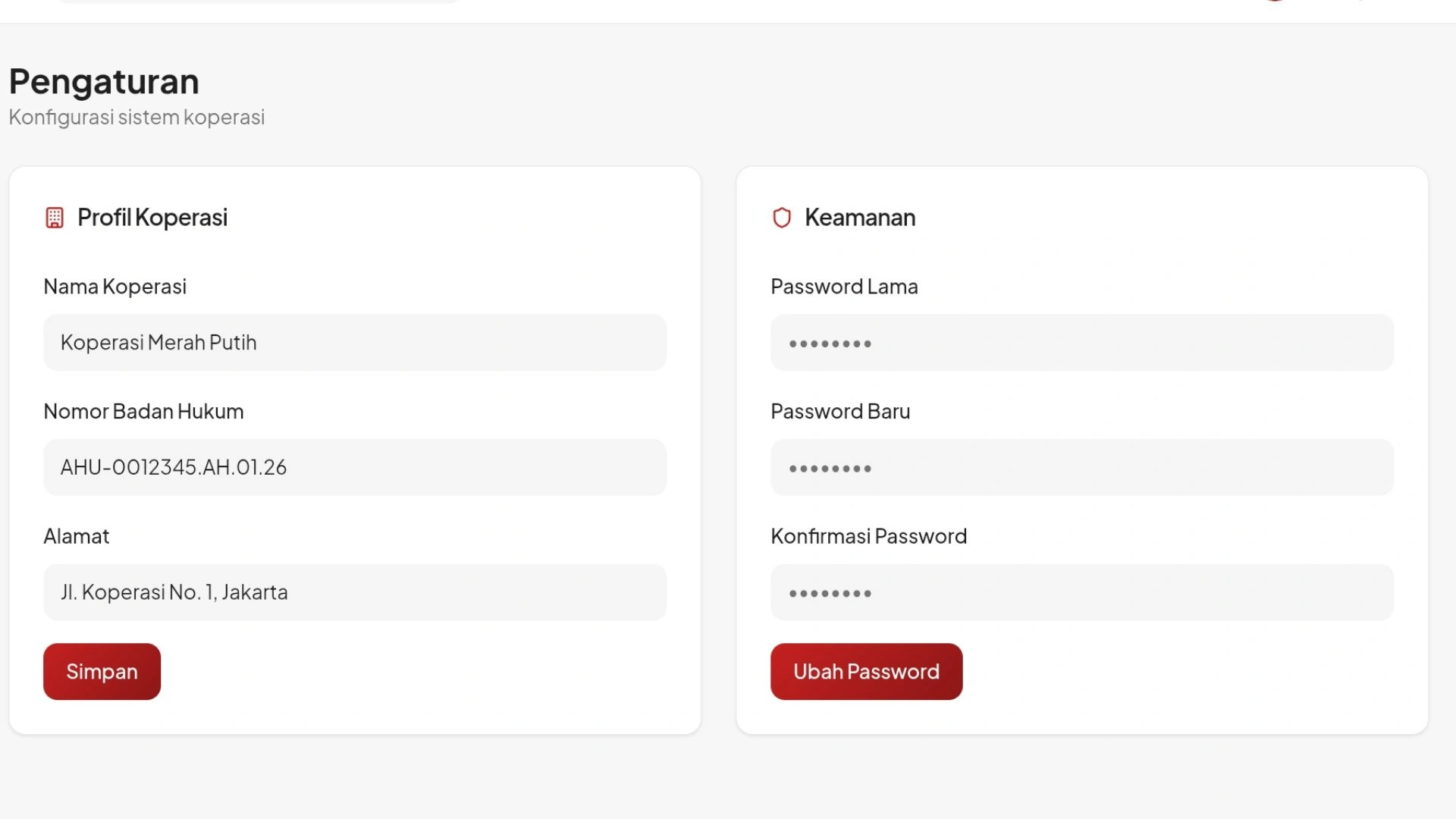This screenshot has width=1456, height=819.
Task: Click the Nama Koperasi label
Action: point(115,287)
